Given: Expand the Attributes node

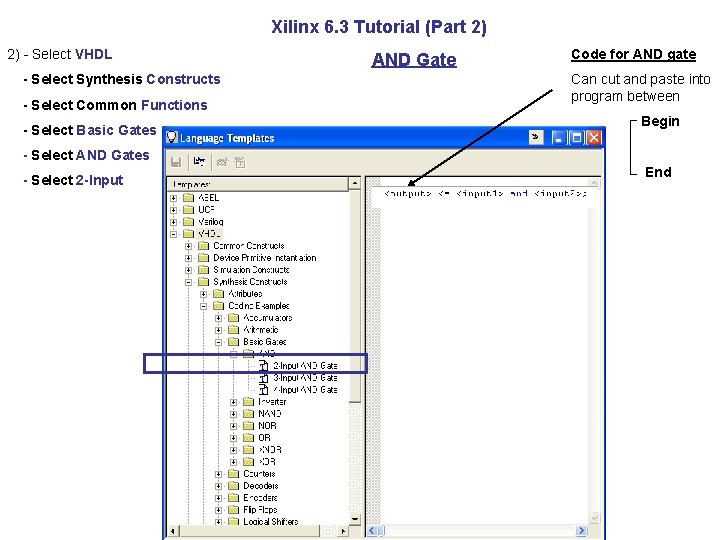Looking at the screenshot, I should click(x=204, y=294).
